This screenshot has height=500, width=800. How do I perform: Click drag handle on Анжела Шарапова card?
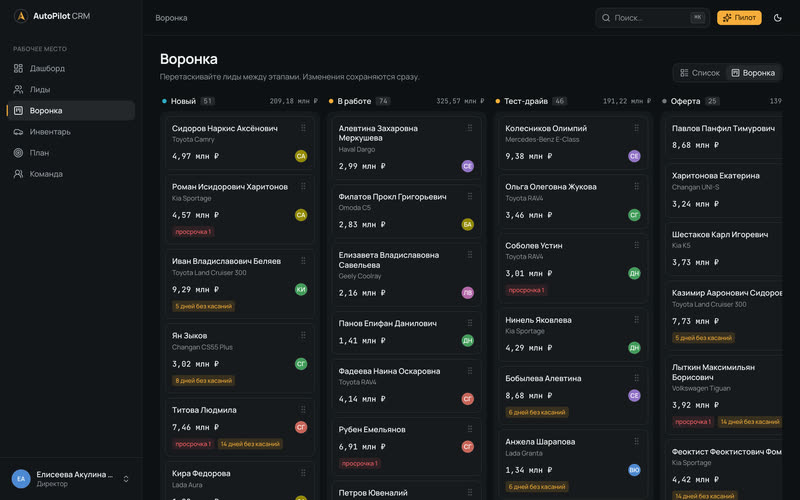point(636,441)
